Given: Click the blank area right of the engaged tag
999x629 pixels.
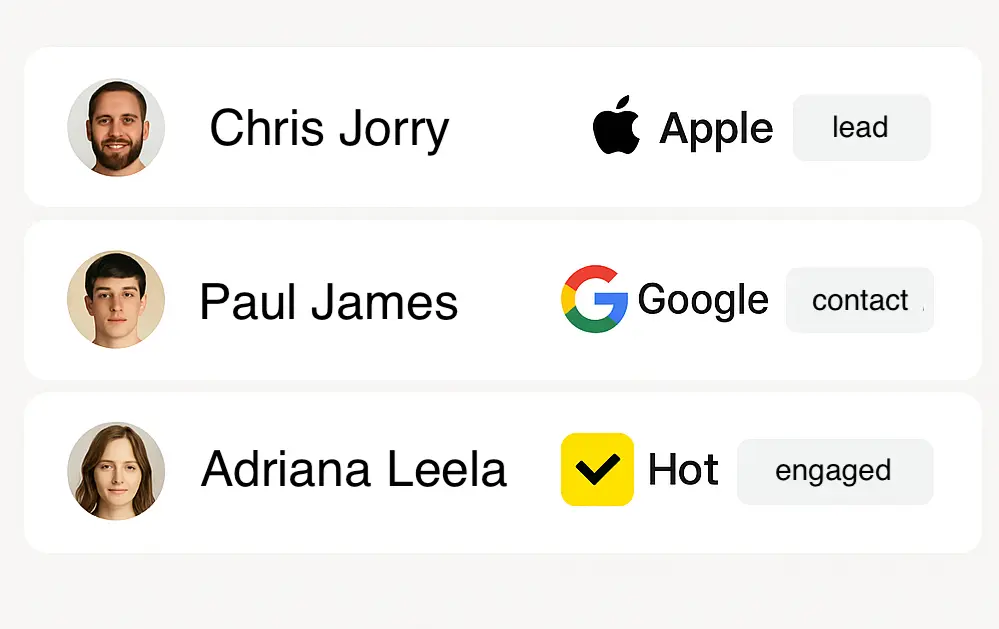Looking at the screenshot, I should click(957, 471).
